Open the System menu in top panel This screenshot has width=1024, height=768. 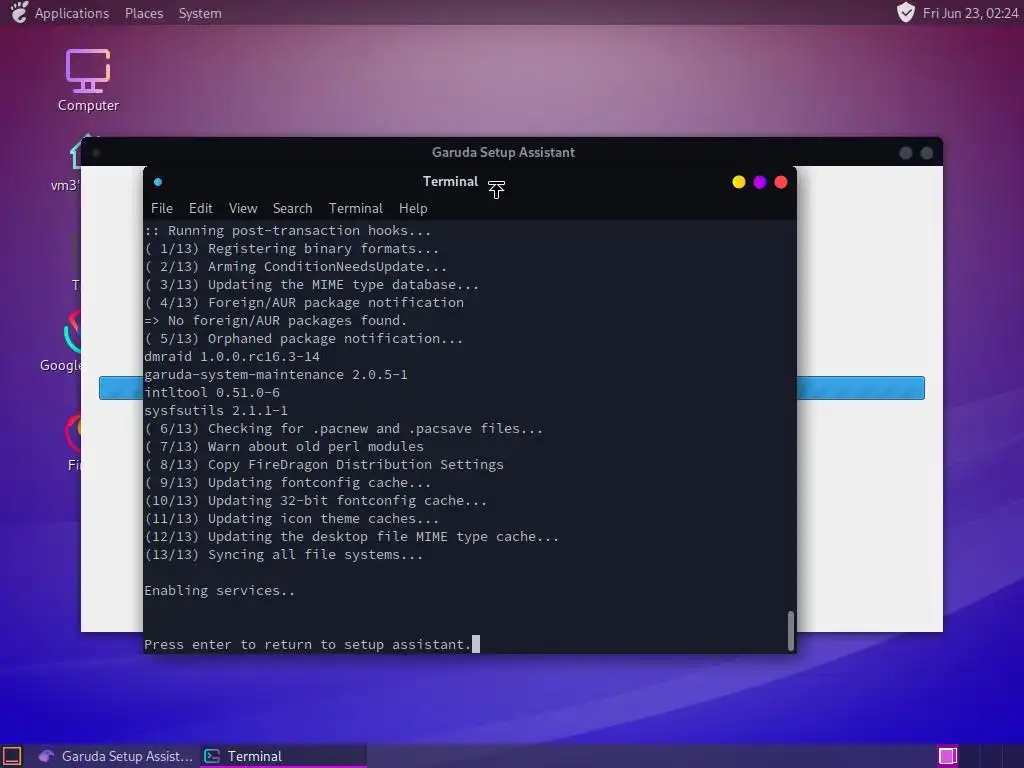[200, 13]
